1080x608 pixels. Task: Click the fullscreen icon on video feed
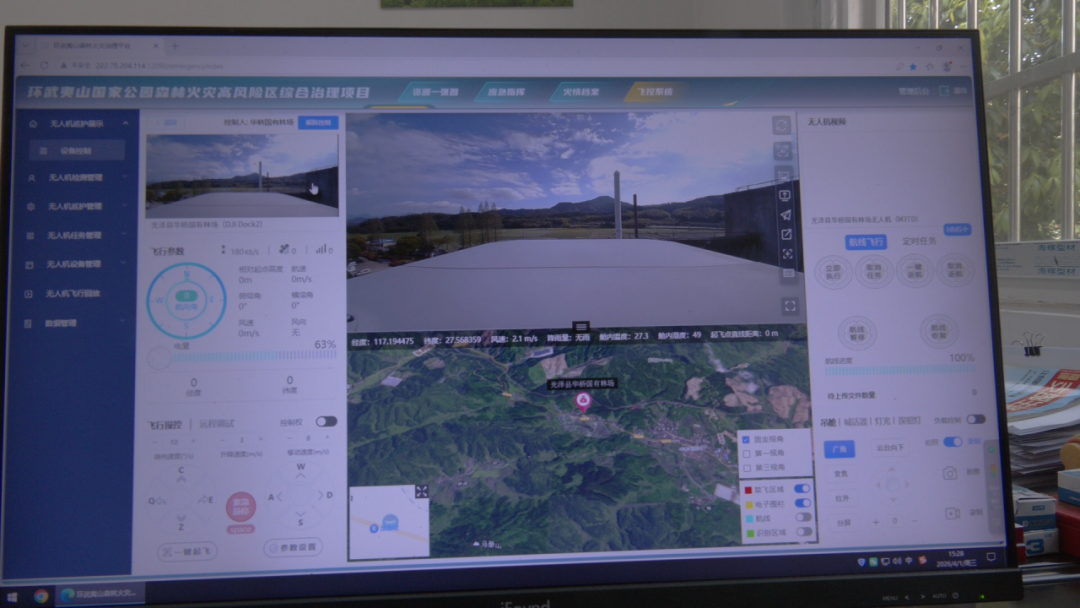(x=789, y=306)
